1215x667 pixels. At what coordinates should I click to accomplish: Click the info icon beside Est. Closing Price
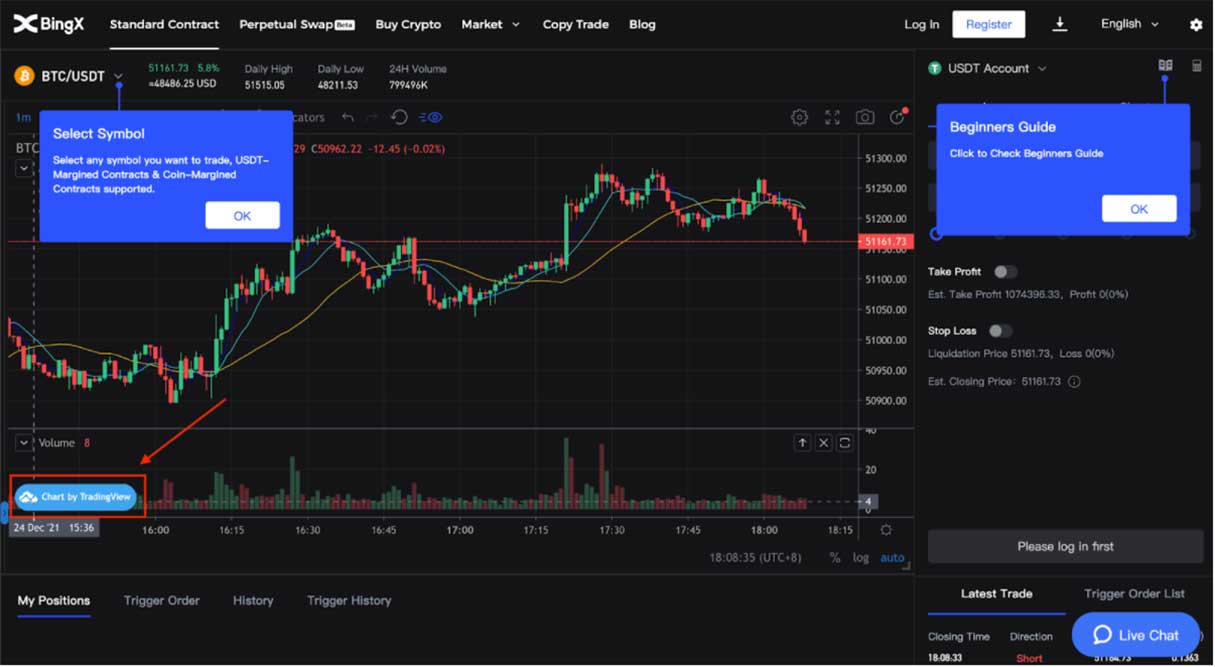(x=1074, y=382)
